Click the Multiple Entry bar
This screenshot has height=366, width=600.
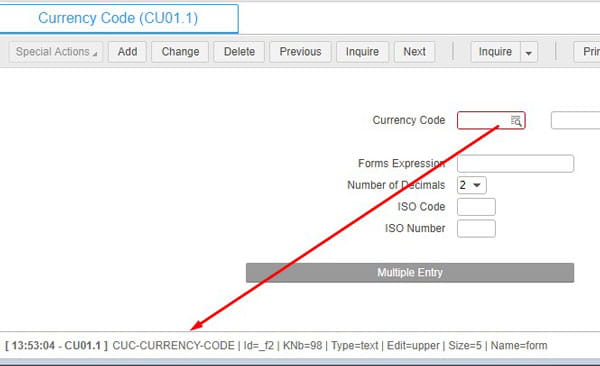click(x=410, y=273)
